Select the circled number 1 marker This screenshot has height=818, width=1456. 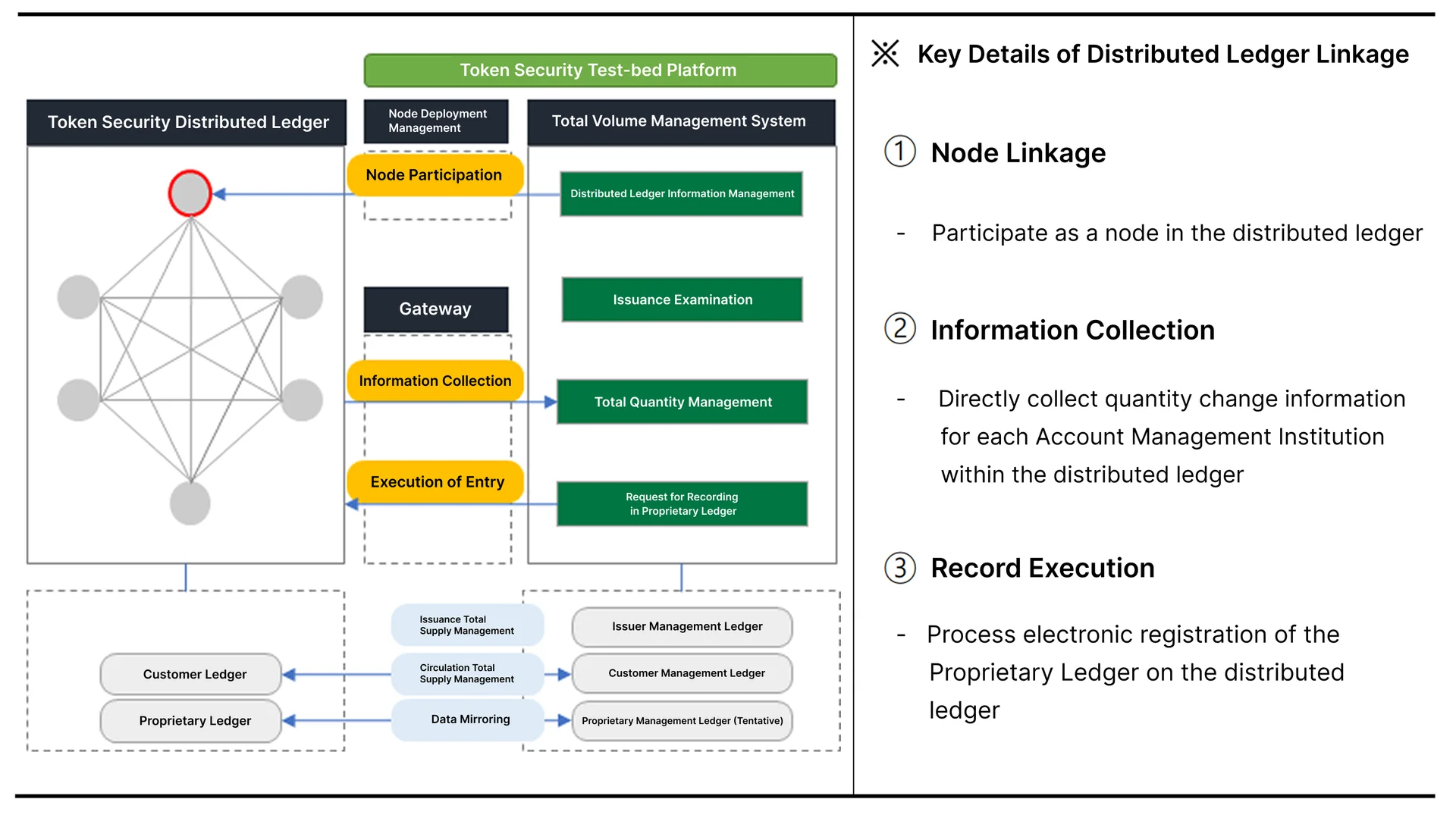point(900,151)
